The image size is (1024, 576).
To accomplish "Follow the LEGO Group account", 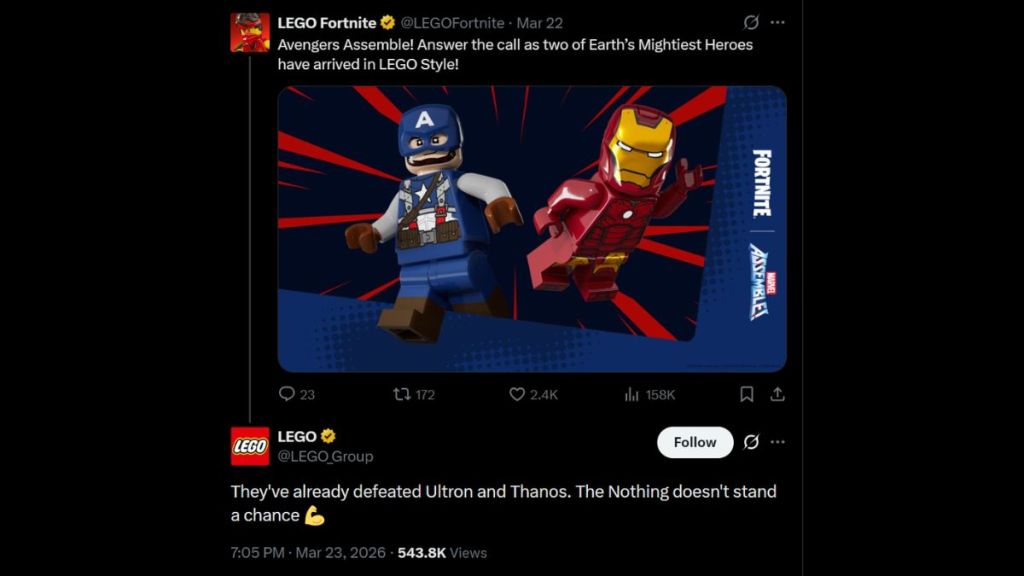I will tap(694, 442).
